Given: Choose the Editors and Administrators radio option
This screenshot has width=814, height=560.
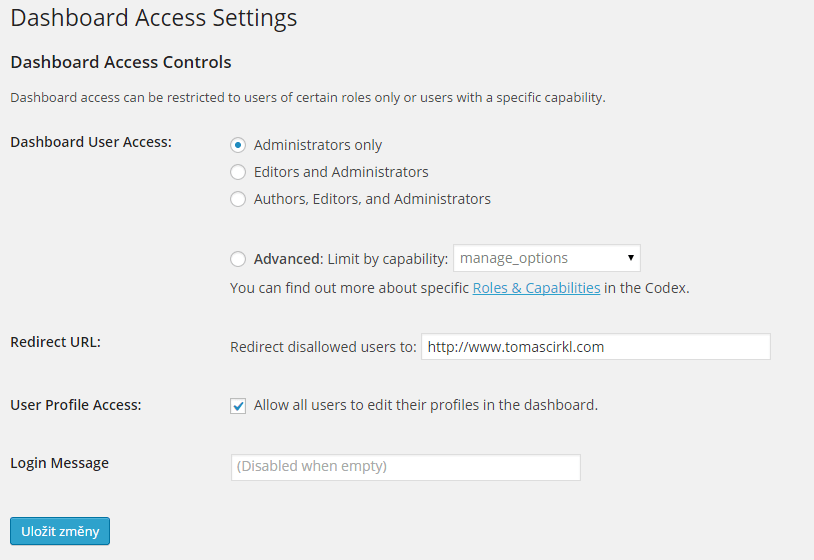Looking at the screenshot, I should (x=238, y=172).
